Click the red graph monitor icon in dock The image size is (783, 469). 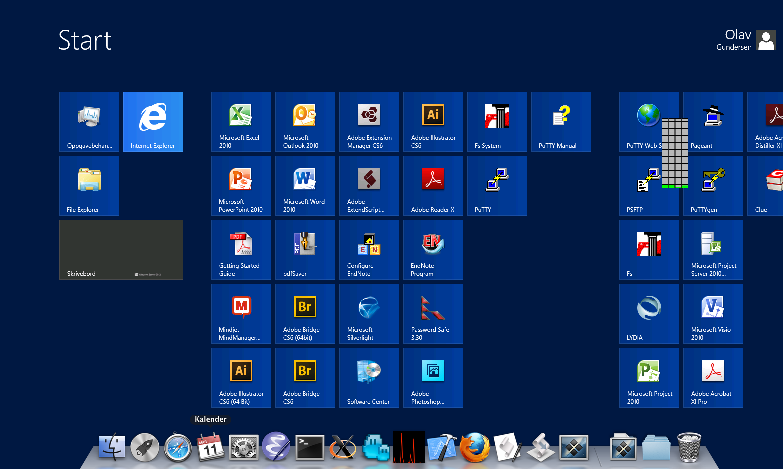[408, 447]
